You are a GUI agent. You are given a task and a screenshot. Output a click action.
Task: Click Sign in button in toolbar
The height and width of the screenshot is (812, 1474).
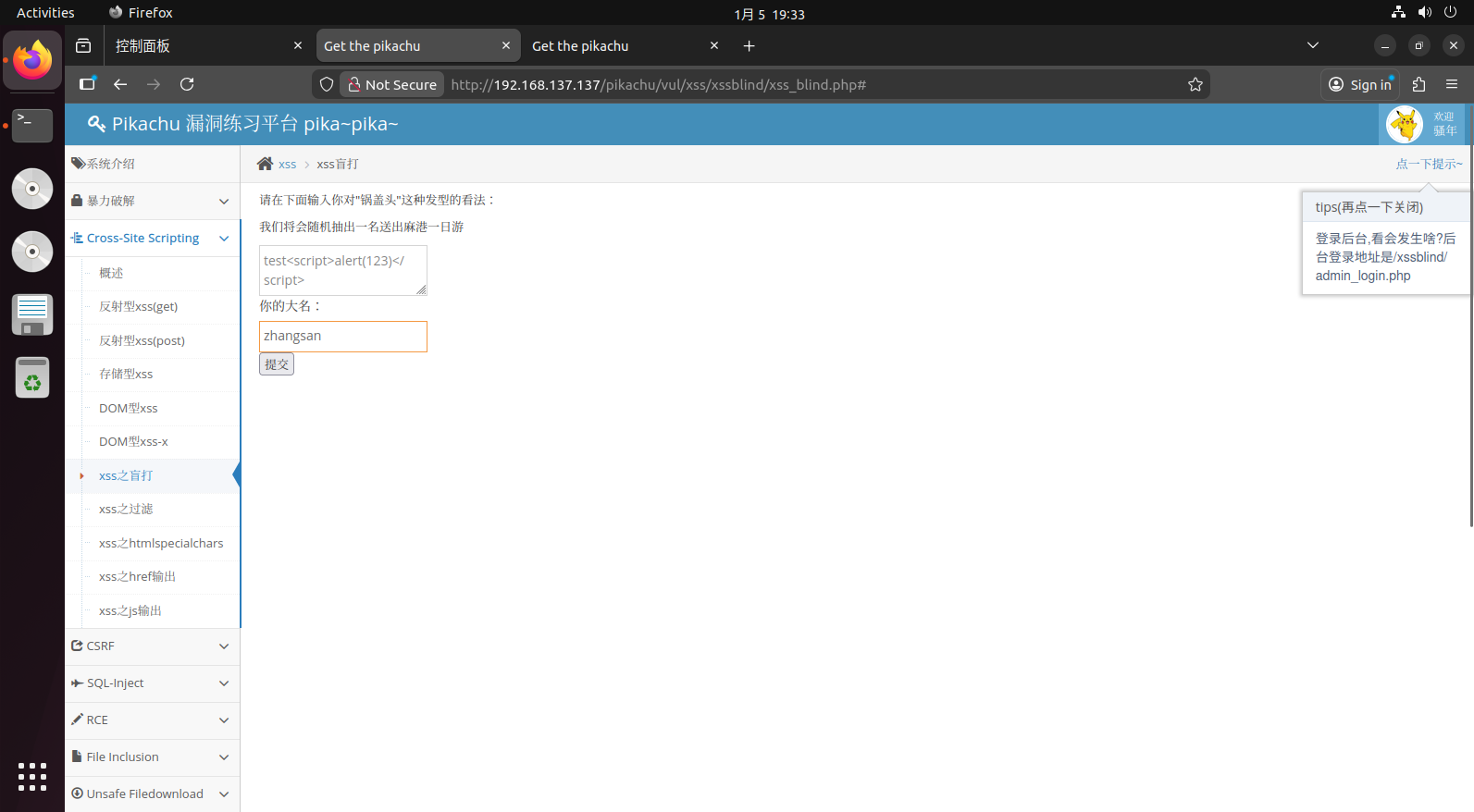pyautogui.click(x=1360, y=84)
